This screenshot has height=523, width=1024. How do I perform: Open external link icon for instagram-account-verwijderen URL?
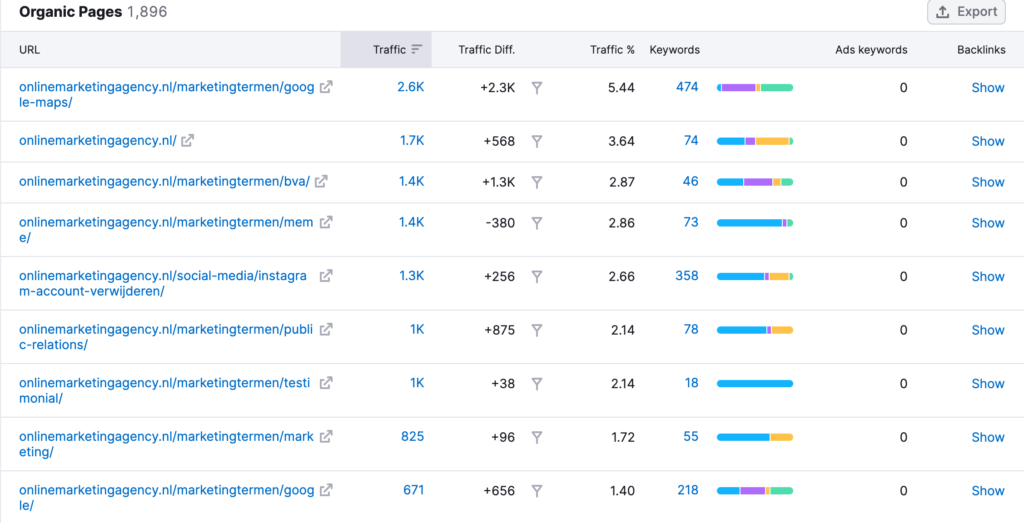tap(326, 276)
